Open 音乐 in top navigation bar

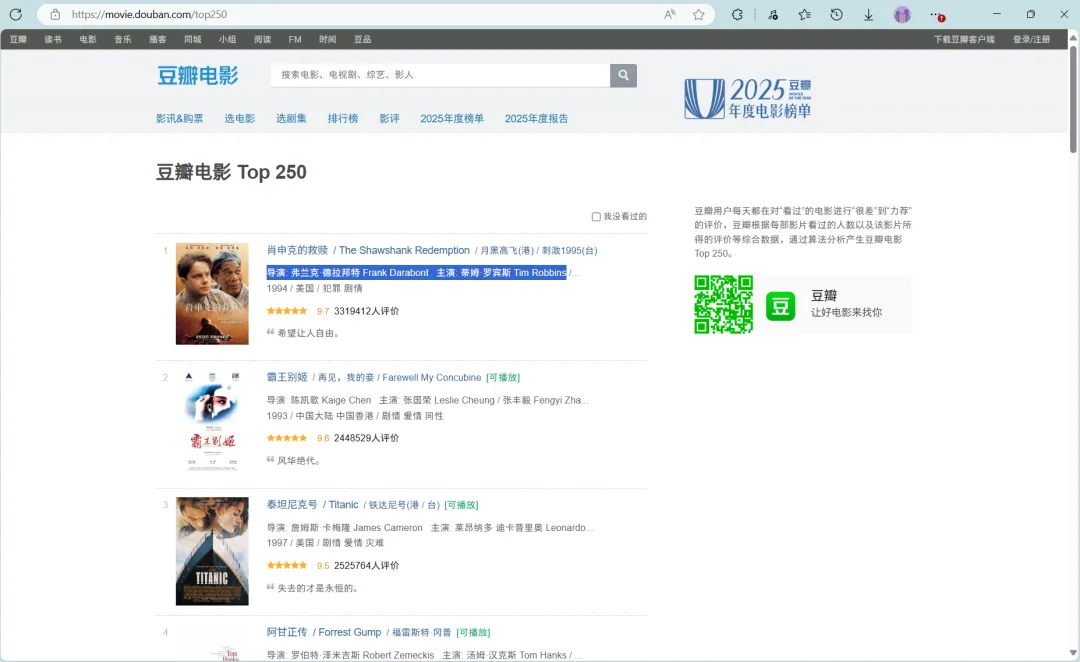(x=123, y=39)
